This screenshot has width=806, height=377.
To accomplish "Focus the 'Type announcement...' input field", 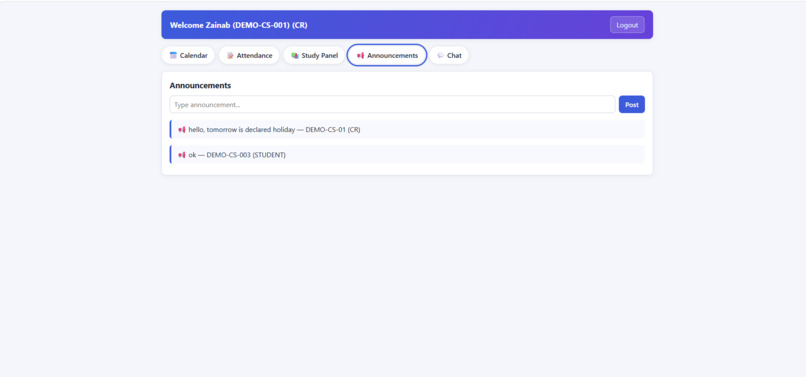I will 392,104.
